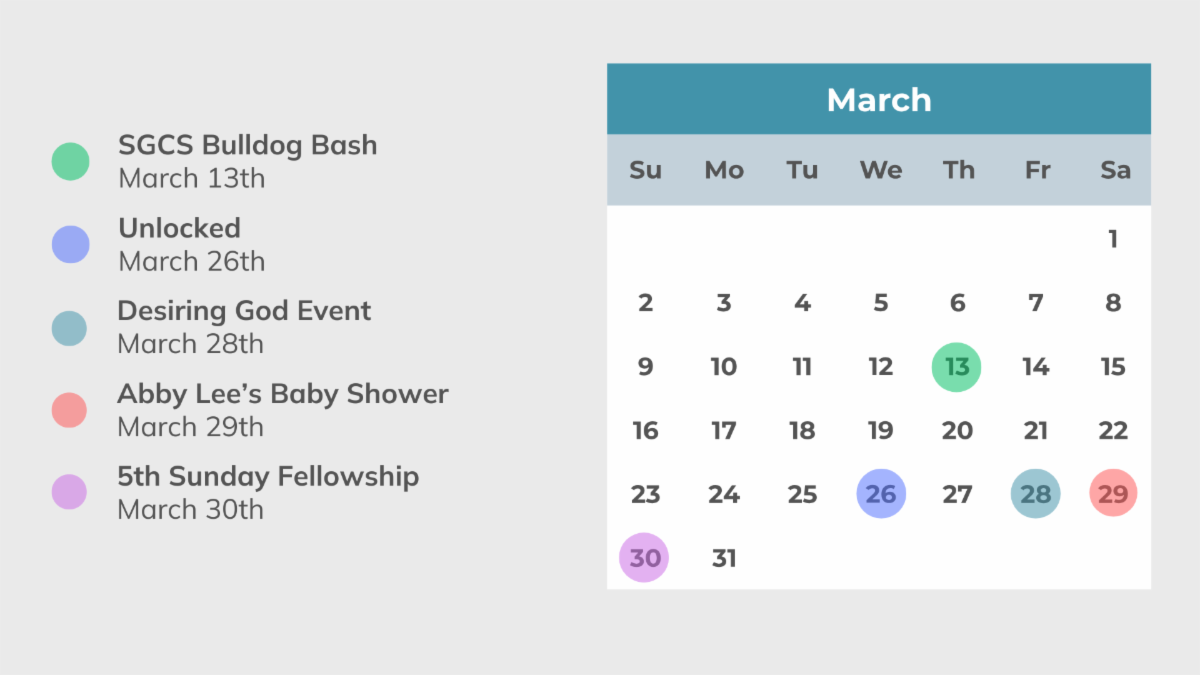Click the Sa weekday column header
This screenshot has height=675, width=1200.
point(1114,170)
